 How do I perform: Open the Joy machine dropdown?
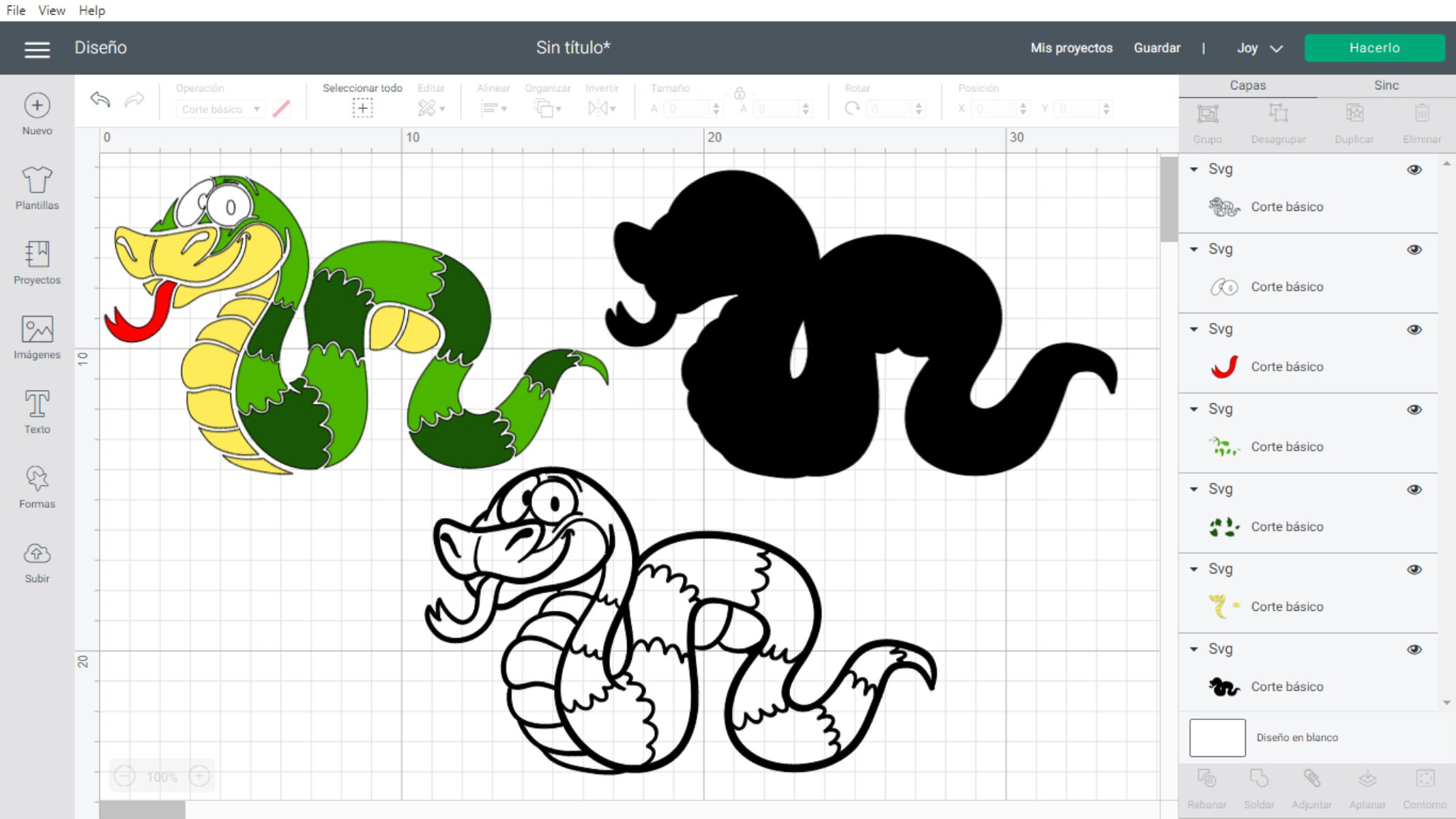click(1260, 48)
